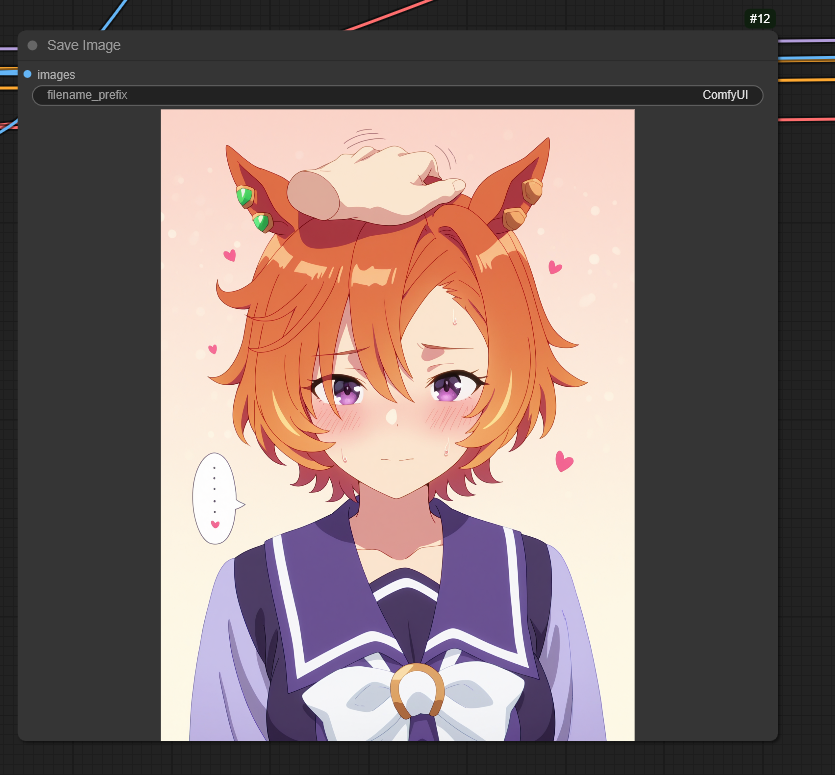Image resolution: width=835 pixels, height=775 pixels.
Task: Click the images input label
Action: pyautogui.click(x=56, y=75)
